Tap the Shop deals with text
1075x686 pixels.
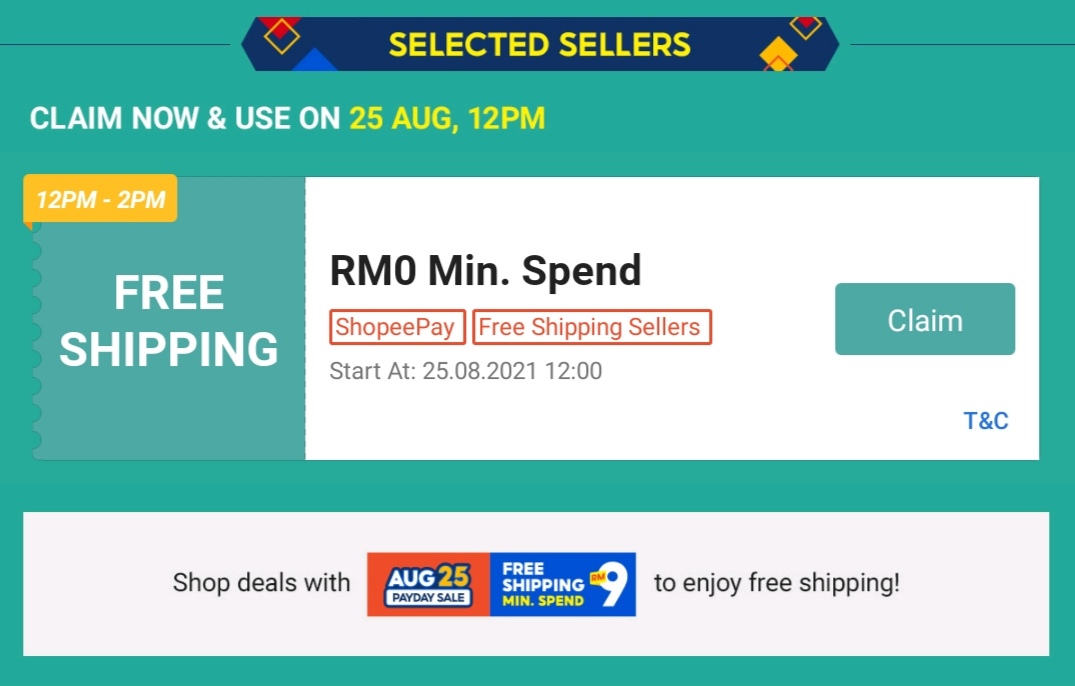click(261, 583)
